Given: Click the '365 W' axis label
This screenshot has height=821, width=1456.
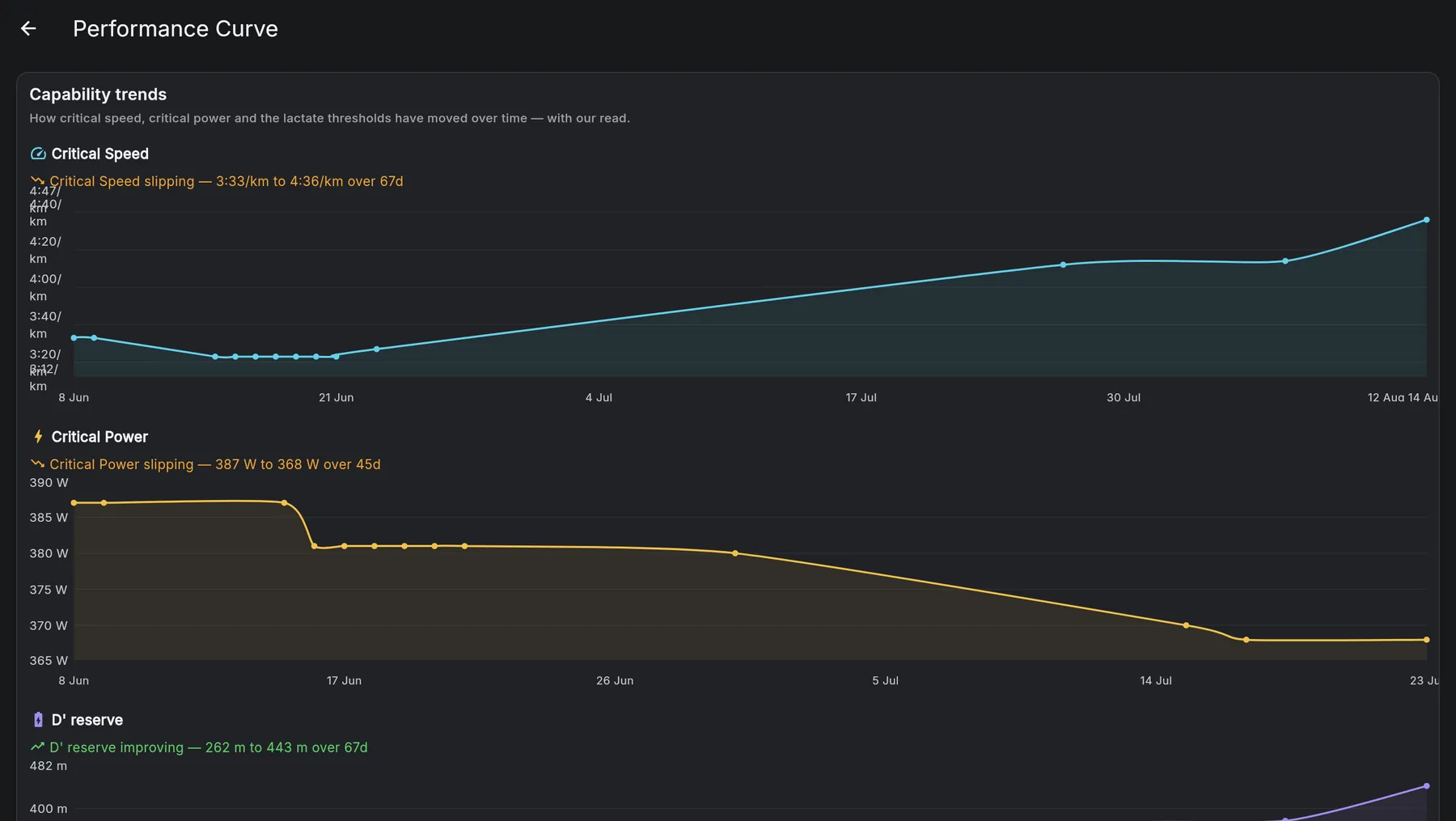Looking at the screenshot, I should point(49,661).
